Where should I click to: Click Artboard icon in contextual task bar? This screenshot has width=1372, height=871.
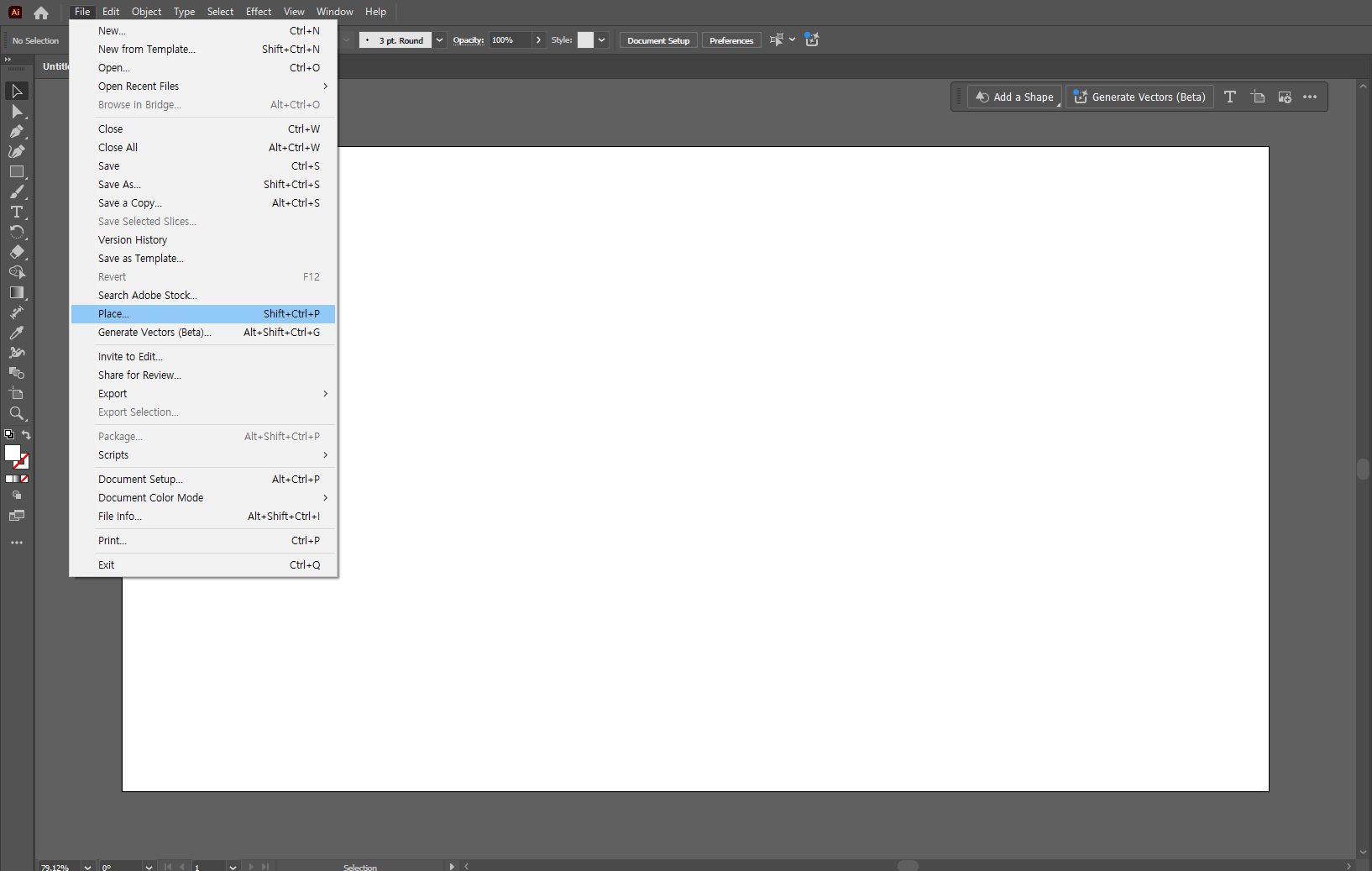click(1258, 97)
